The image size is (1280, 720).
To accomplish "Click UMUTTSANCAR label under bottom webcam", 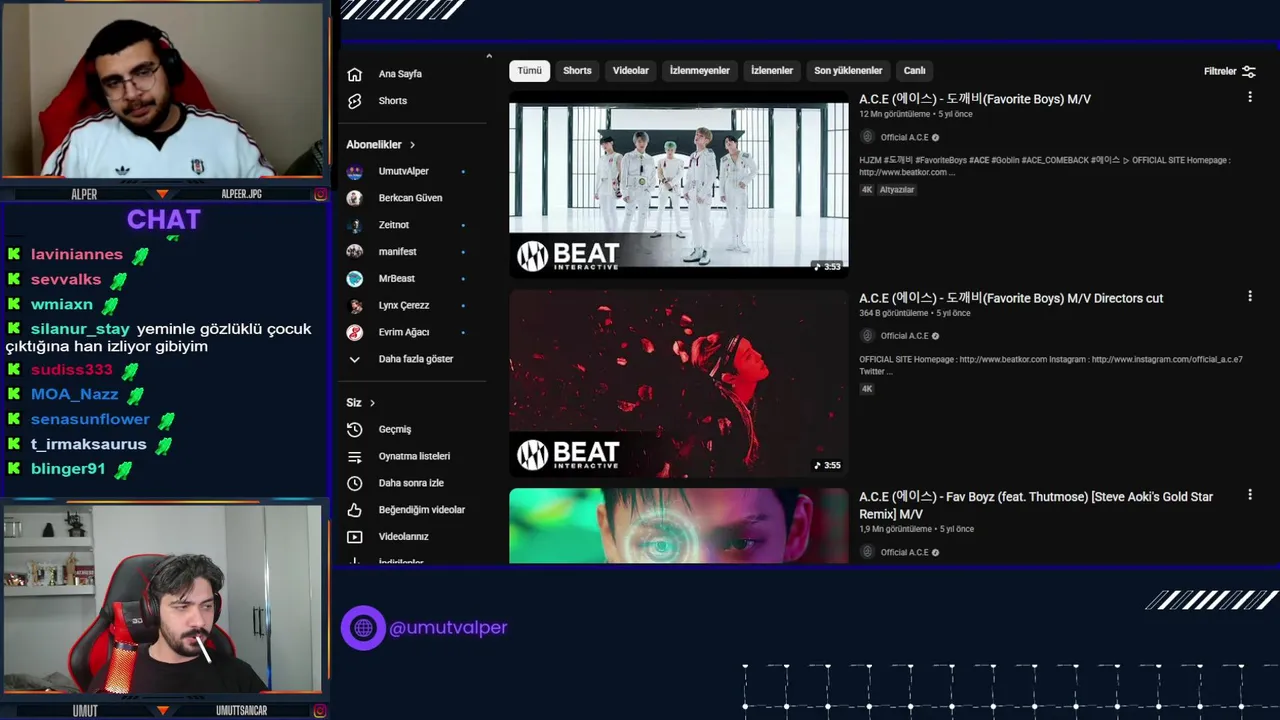I will tap(241, 711).
